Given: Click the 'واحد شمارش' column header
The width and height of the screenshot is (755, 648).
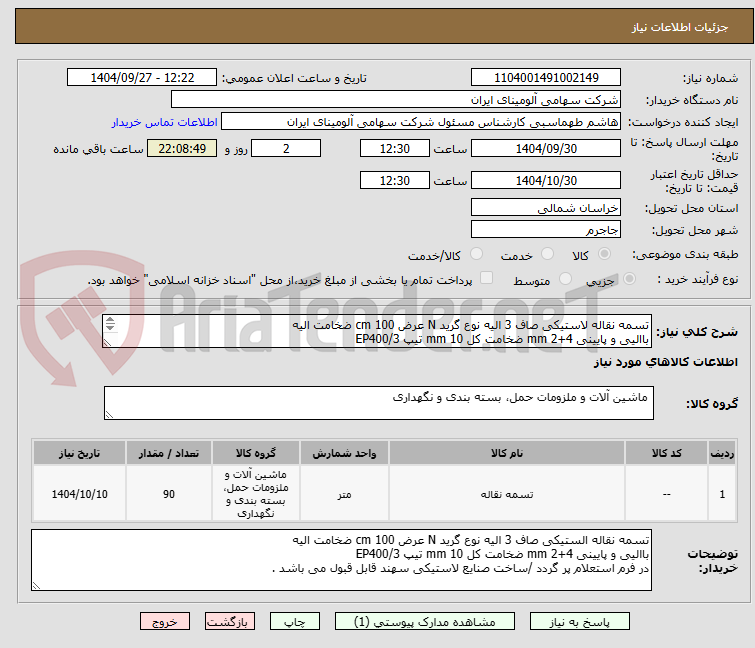Looking at the screenshot, I should click(x=344, y=453).
